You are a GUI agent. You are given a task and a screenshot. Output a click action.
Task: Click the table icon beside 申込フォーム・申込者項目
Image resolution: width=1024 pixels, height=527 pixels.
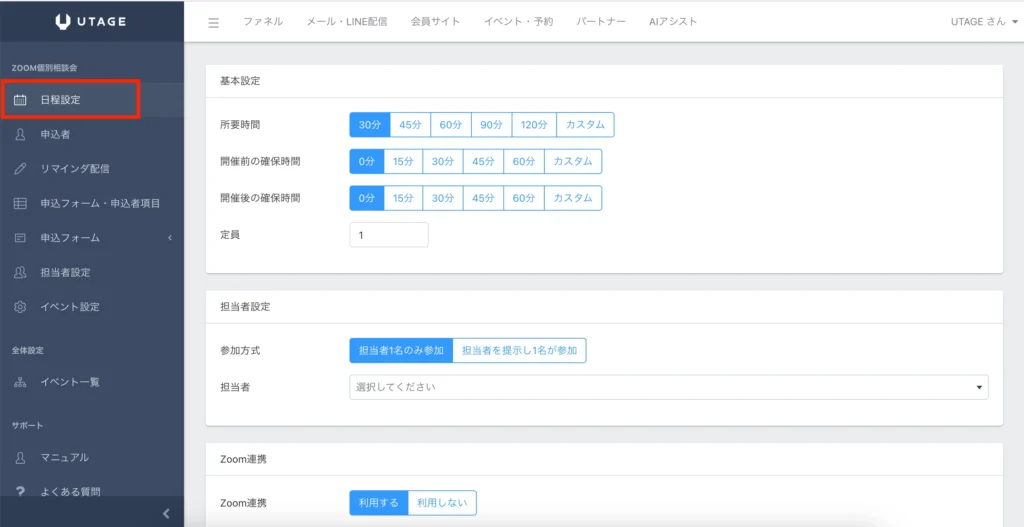point(20,203)
